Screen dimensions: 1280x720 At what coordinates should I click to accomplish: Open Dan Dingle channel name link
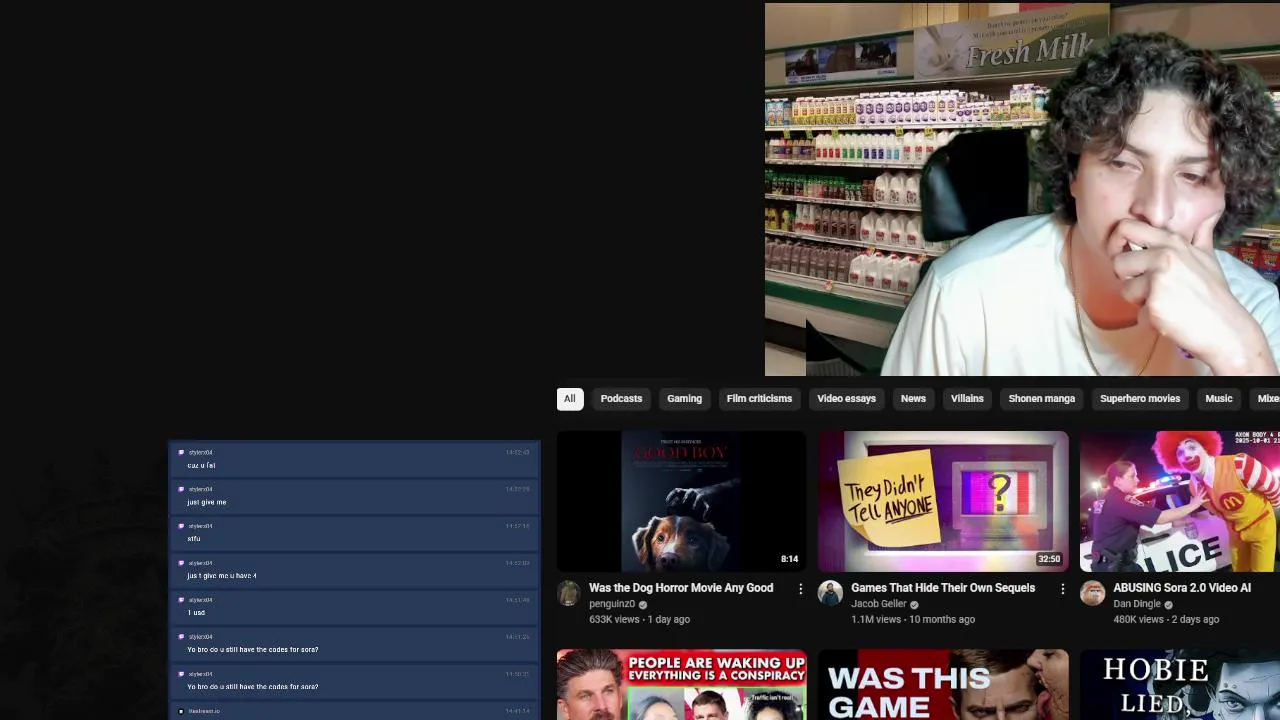point(1137,604)
